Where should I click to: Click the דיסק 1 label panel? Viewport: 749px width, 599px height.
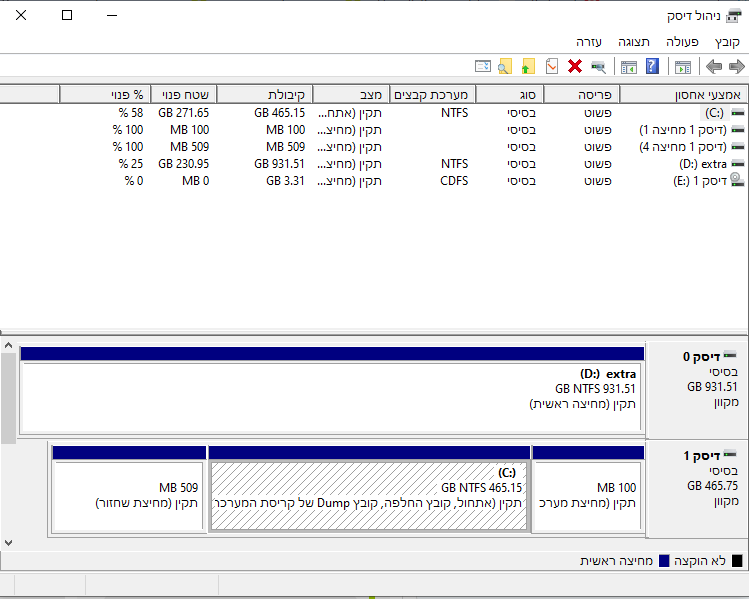click(696, 489)
